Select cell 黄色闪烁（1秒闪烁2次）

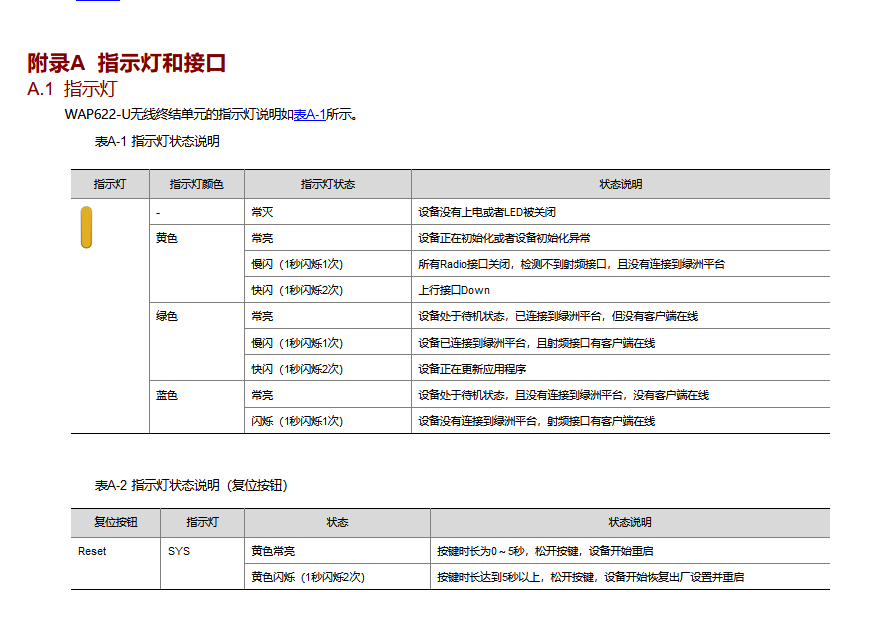click(x=337, y=577)
